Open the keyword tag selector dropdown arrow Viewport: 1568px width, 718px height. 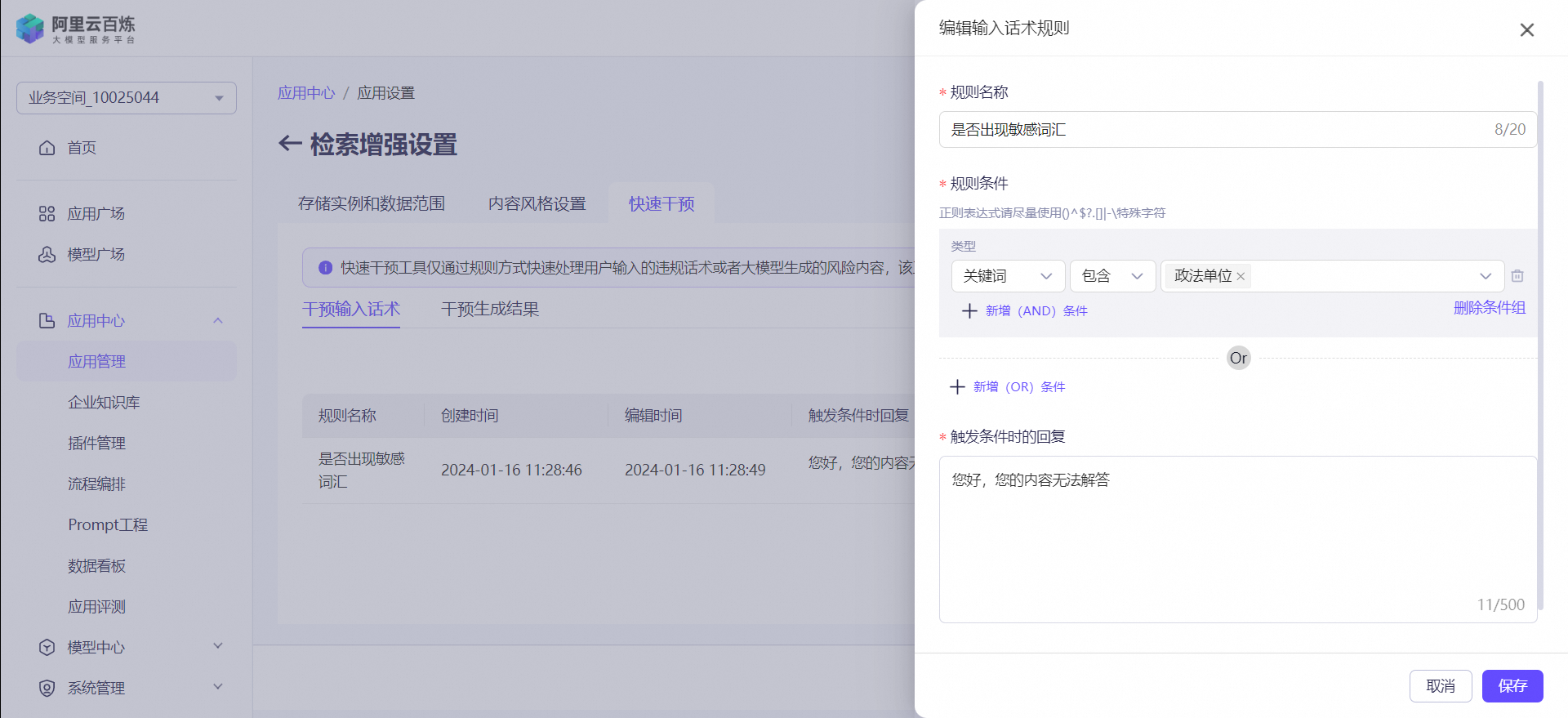coord(1486,276)
